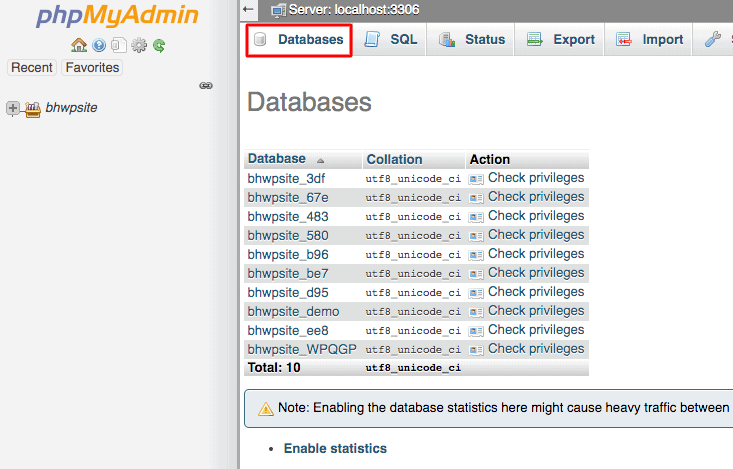Open database bhwpsite_3df

click(286, 179)
